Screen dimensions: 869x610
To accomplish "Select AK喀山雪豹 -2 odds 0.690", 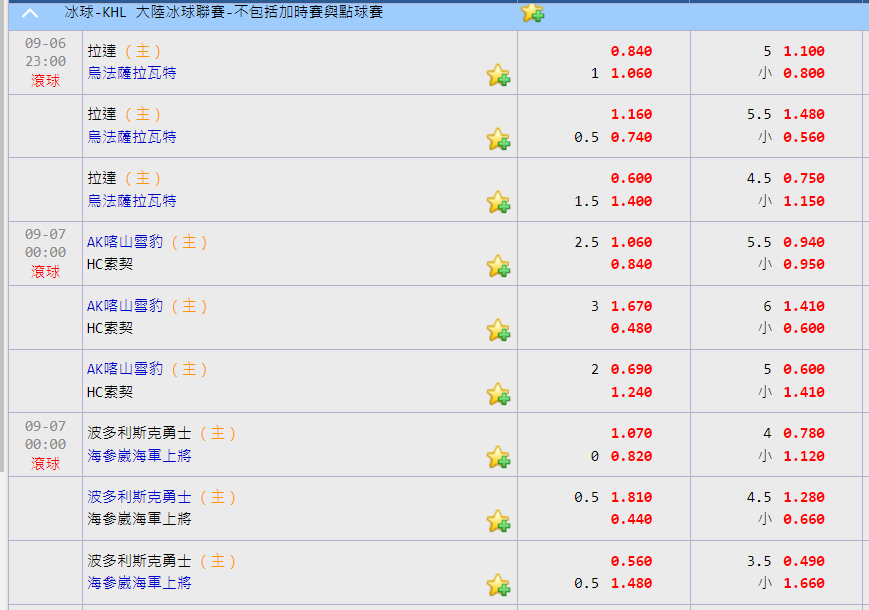I will click(x=631, y=369).
